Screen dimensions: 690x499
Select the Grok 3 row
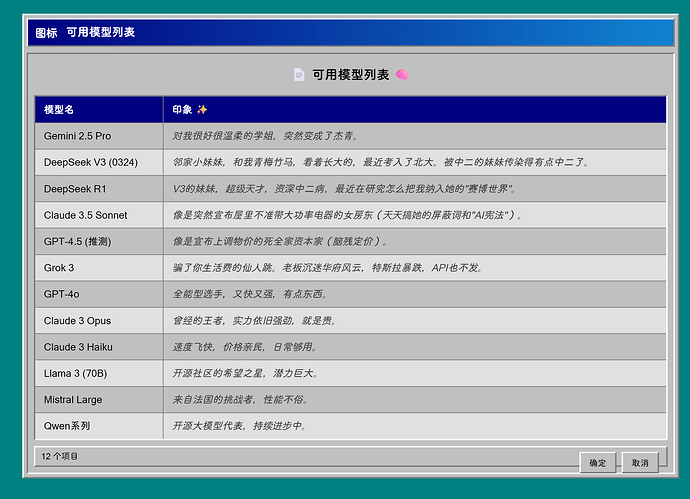[x=350, y=268]
